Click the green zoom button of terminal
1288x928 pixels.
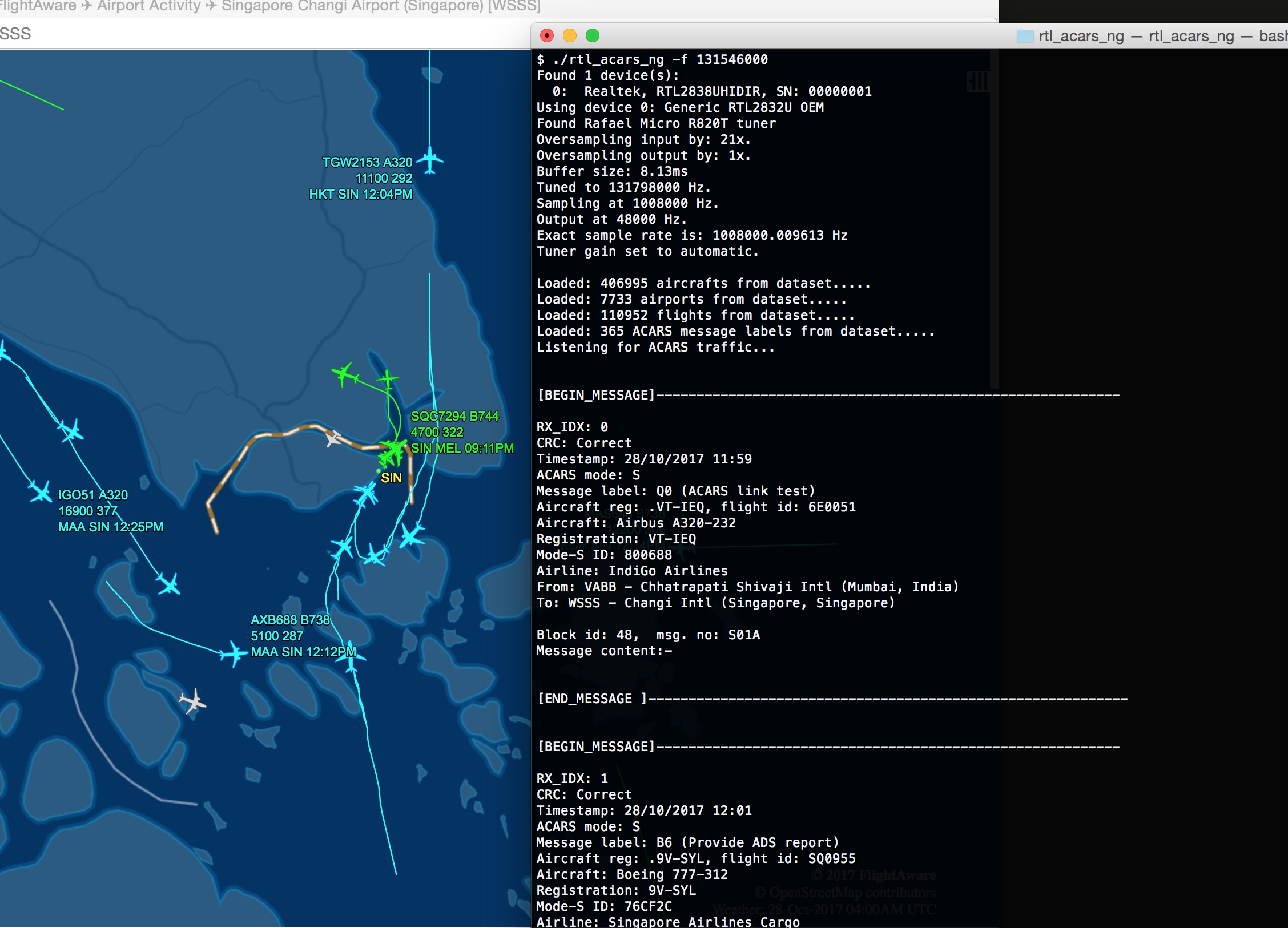pos(593,36)
